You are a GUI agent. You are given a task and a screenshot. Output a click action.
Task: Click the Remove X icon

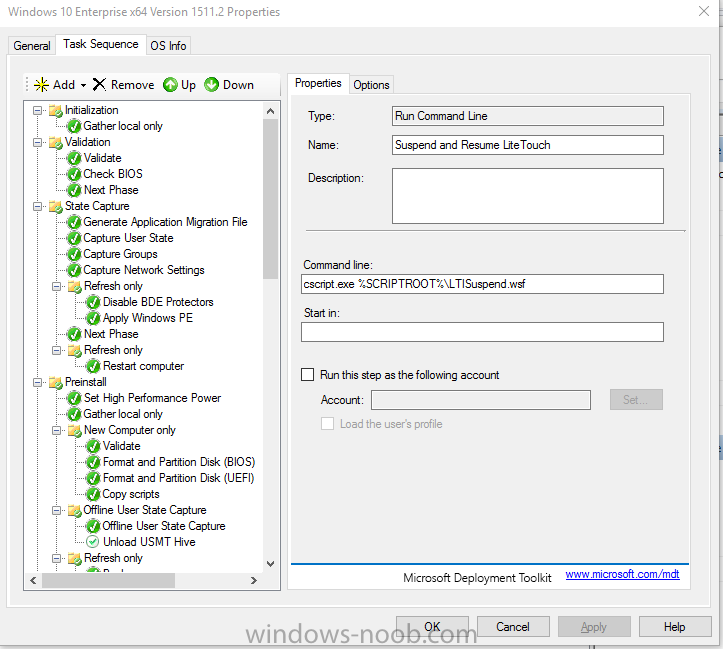(99, 85)
